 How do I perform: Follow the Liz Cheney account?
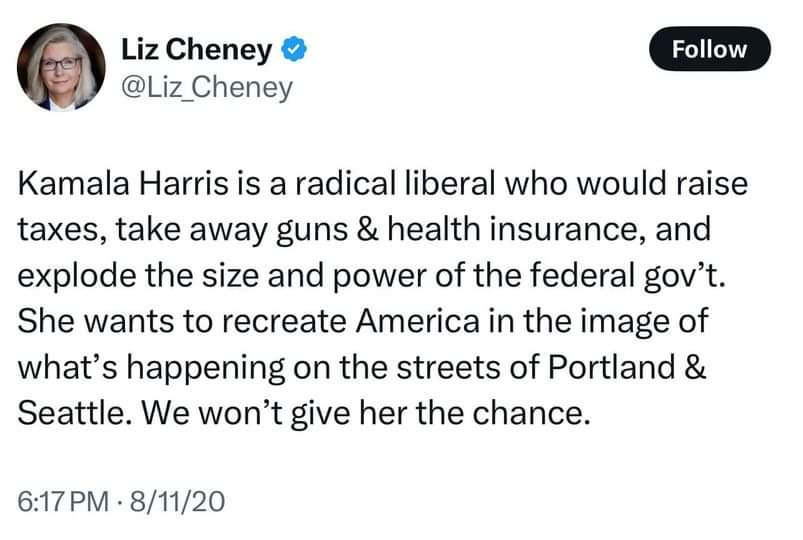pos(709,49)
